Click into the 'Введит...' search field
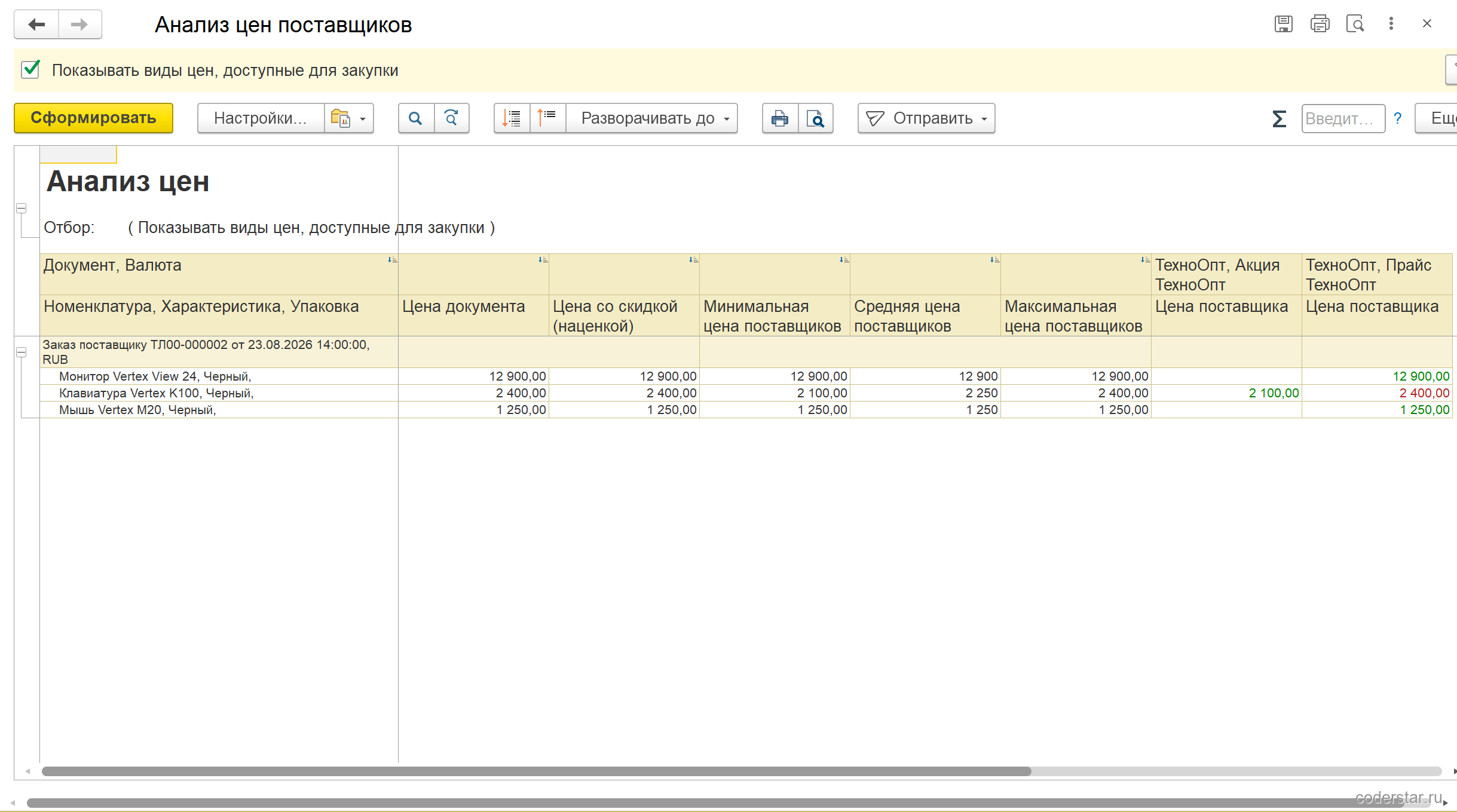Screen dimensions: 1457x812 [1343, 118]
